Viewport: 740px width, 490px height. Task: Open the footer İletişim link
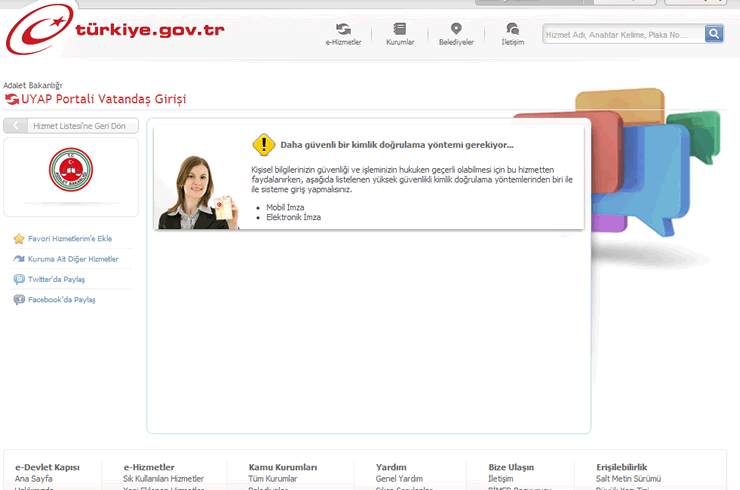(500, 479)
